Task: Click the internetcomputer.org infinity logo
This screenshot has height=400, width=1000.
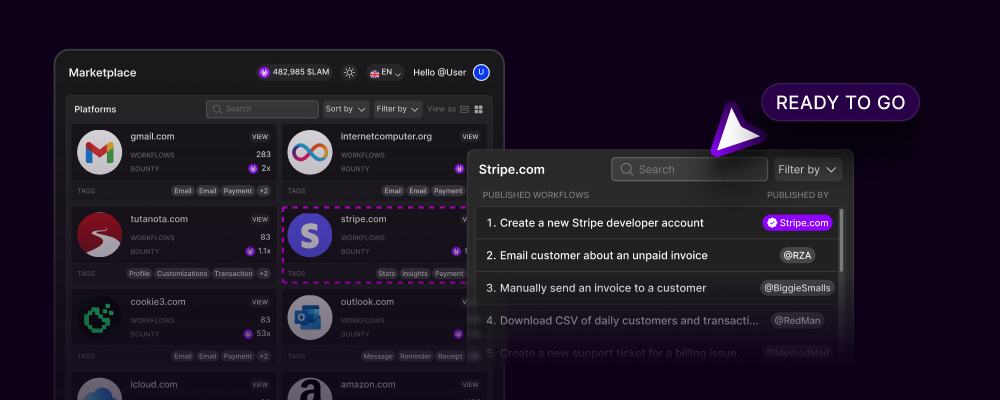Action: click(310, 152)
